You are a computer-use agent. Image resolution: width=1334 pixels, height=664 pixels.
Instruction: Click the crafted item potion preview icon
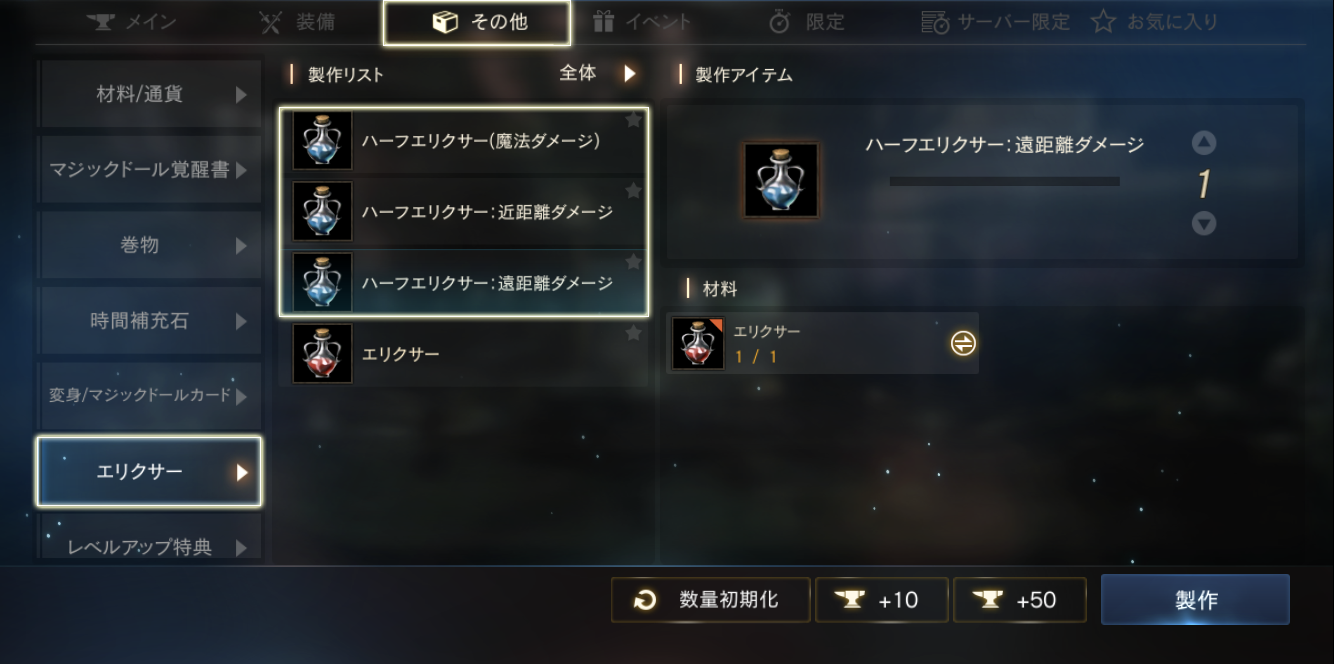click(x=780, y=180)
